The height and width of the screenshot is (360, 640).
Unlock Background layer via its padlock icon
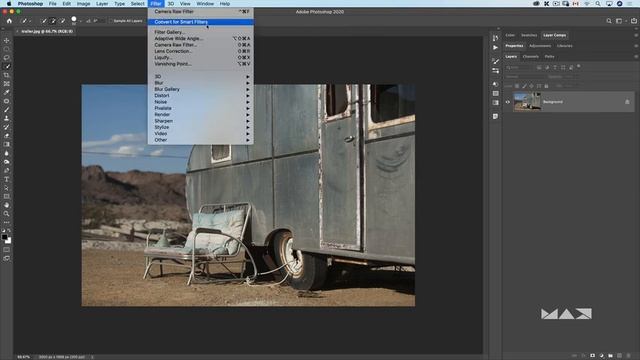pyautogui.click(x=627, y=102)
